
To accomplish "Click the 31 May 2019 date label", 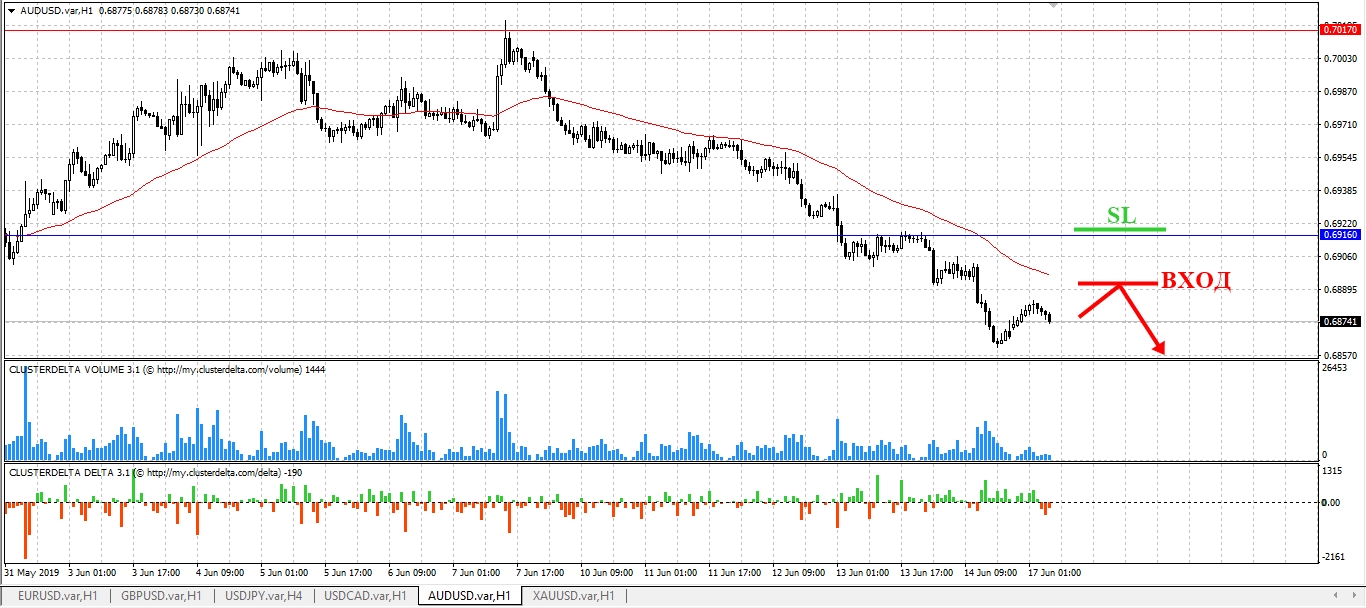I will pyautogui.click(x=32, y=573).
